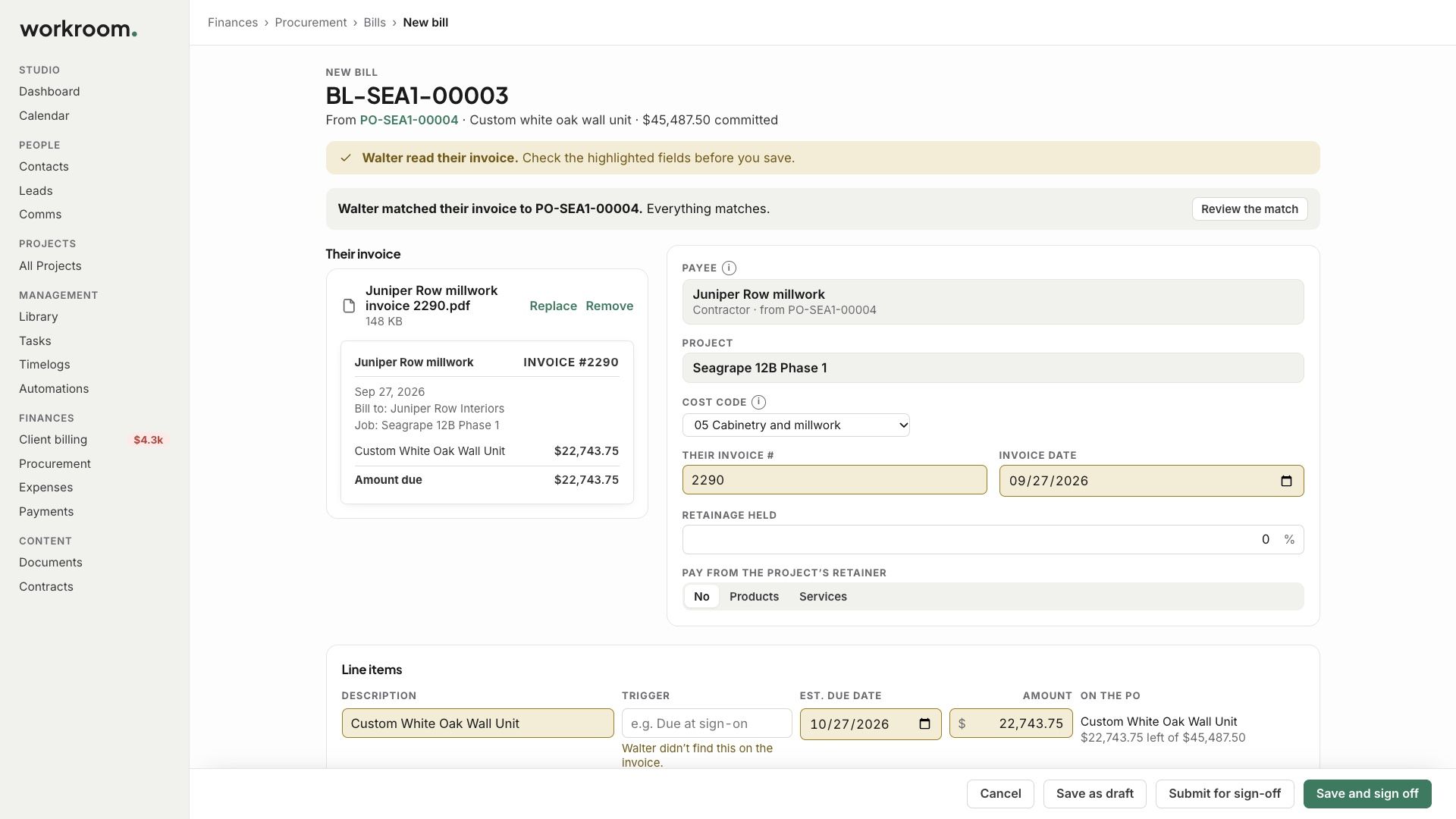Click the PDF file icon for the invoice

(349, 306)
